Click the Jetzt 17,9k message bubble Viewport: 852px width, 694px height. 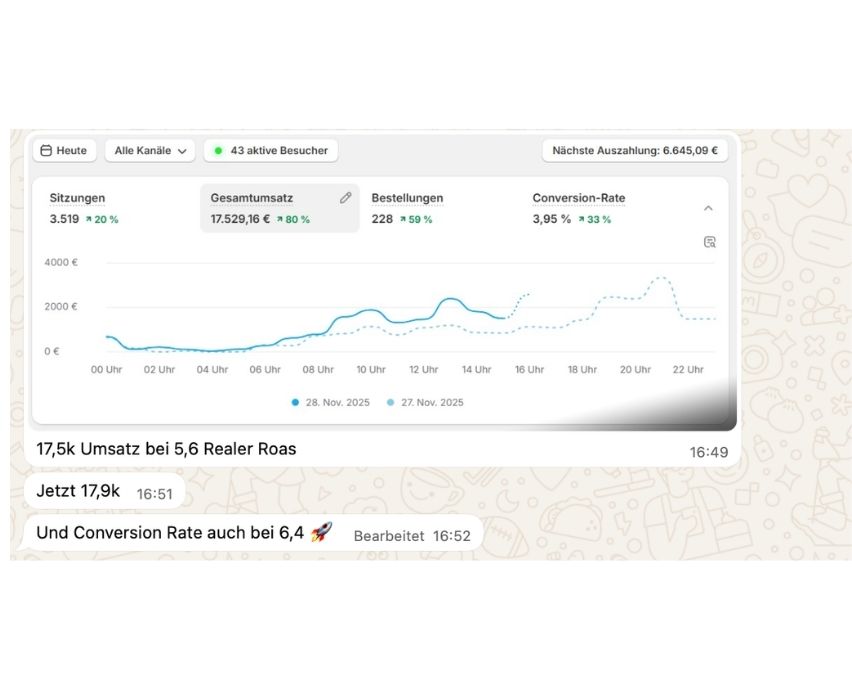[x=104, y=491]
